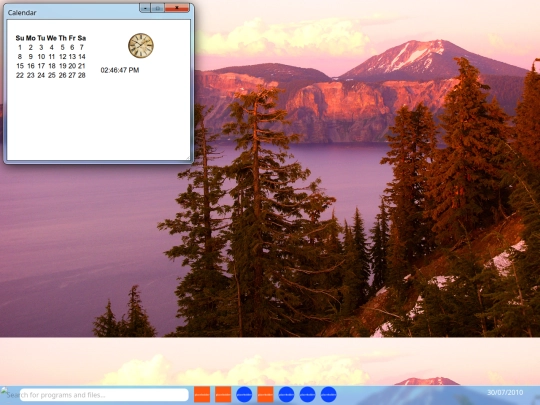Click the taskbar date 30/07/2010
This screenshot has width=540, height=405.
coord(505,392)
